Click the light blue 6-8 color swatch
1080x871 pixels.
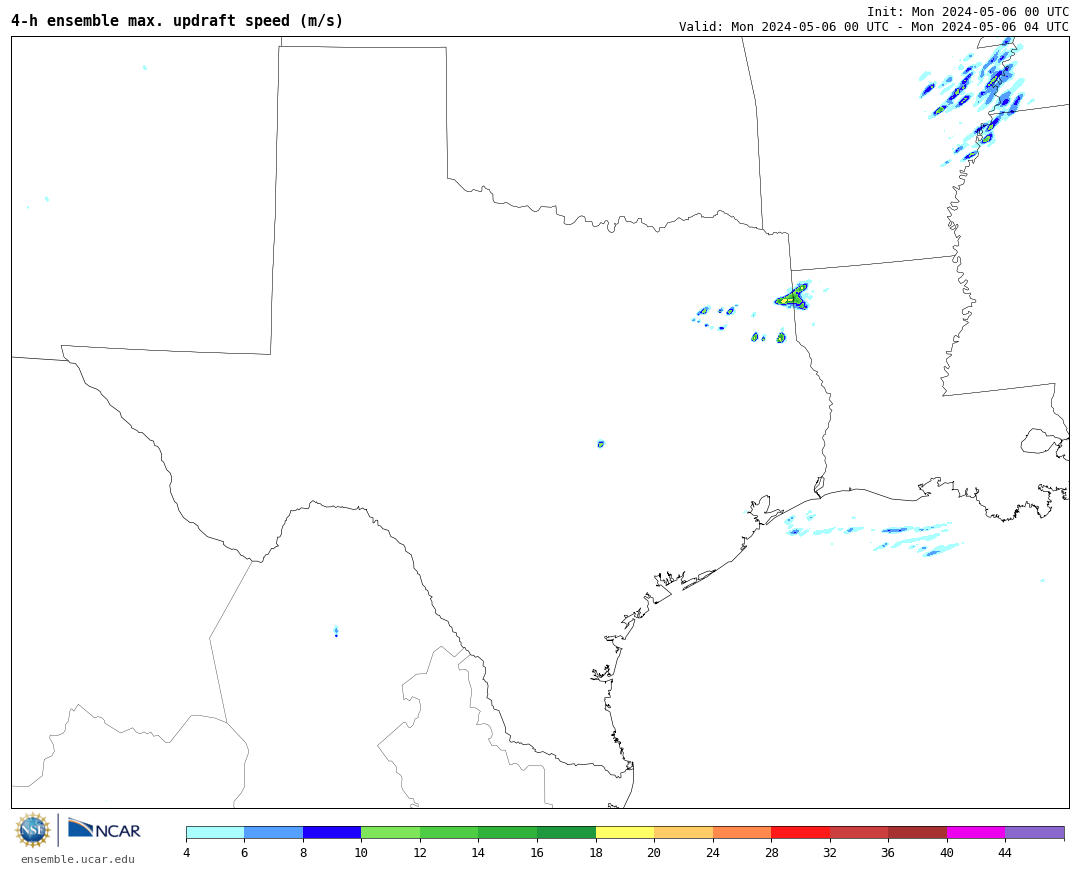(273, 832)
